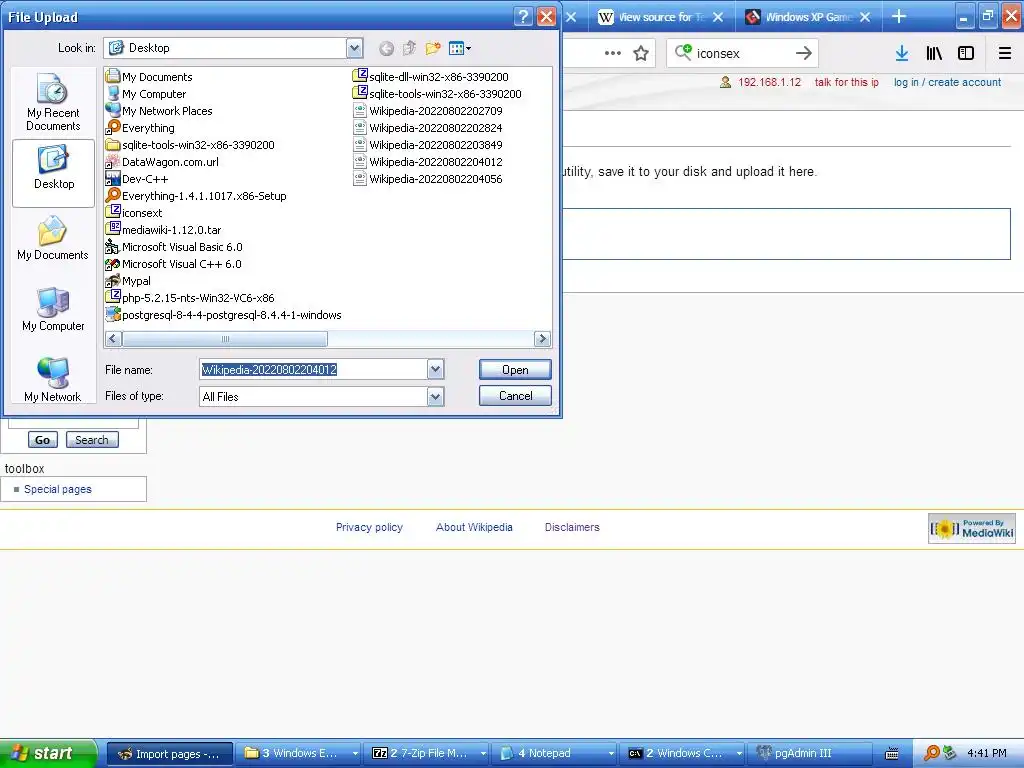Screen dimensions: 1024x768
Task: Bookmark this page with star icon
Action: (641, 54)
